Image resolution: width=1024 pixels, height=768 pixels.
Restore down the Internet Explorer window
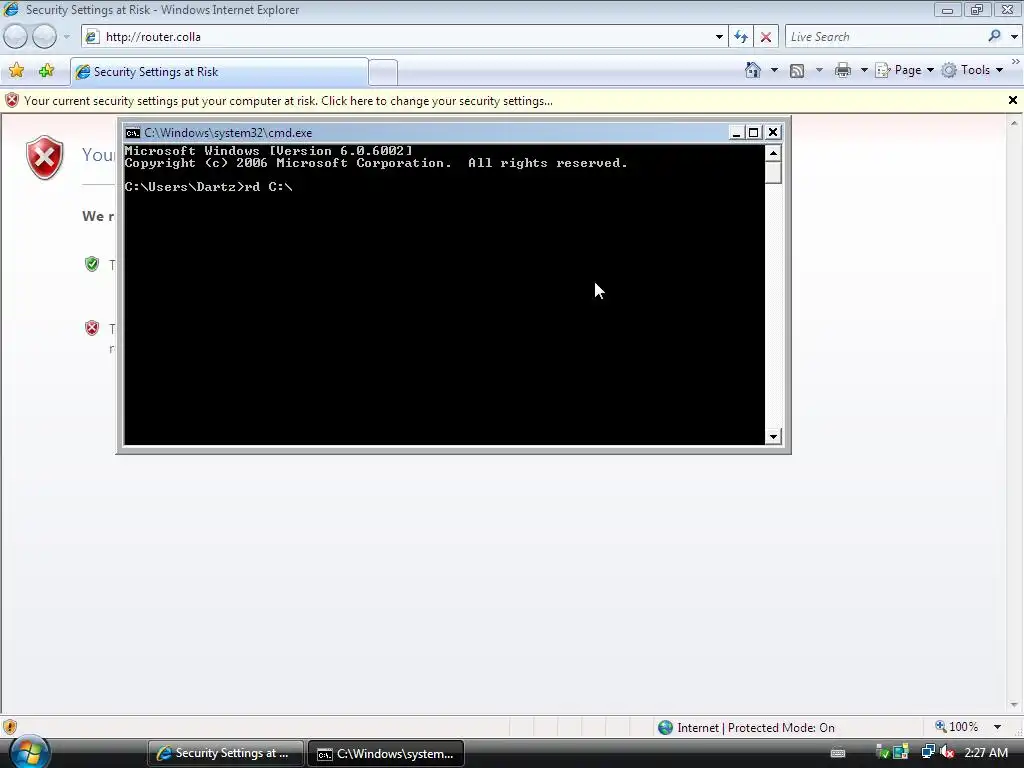click(x=977, y=10)
